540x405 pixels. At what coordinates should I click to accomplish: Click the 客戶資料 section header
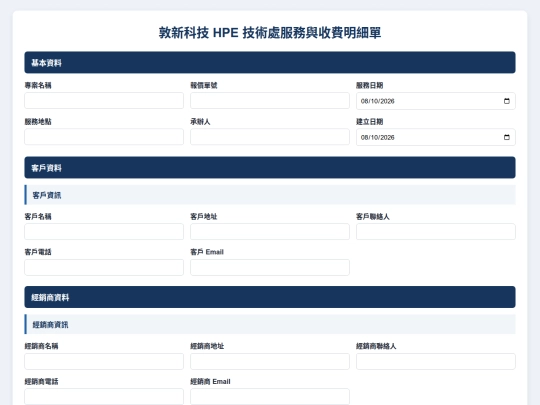[270, 167]
